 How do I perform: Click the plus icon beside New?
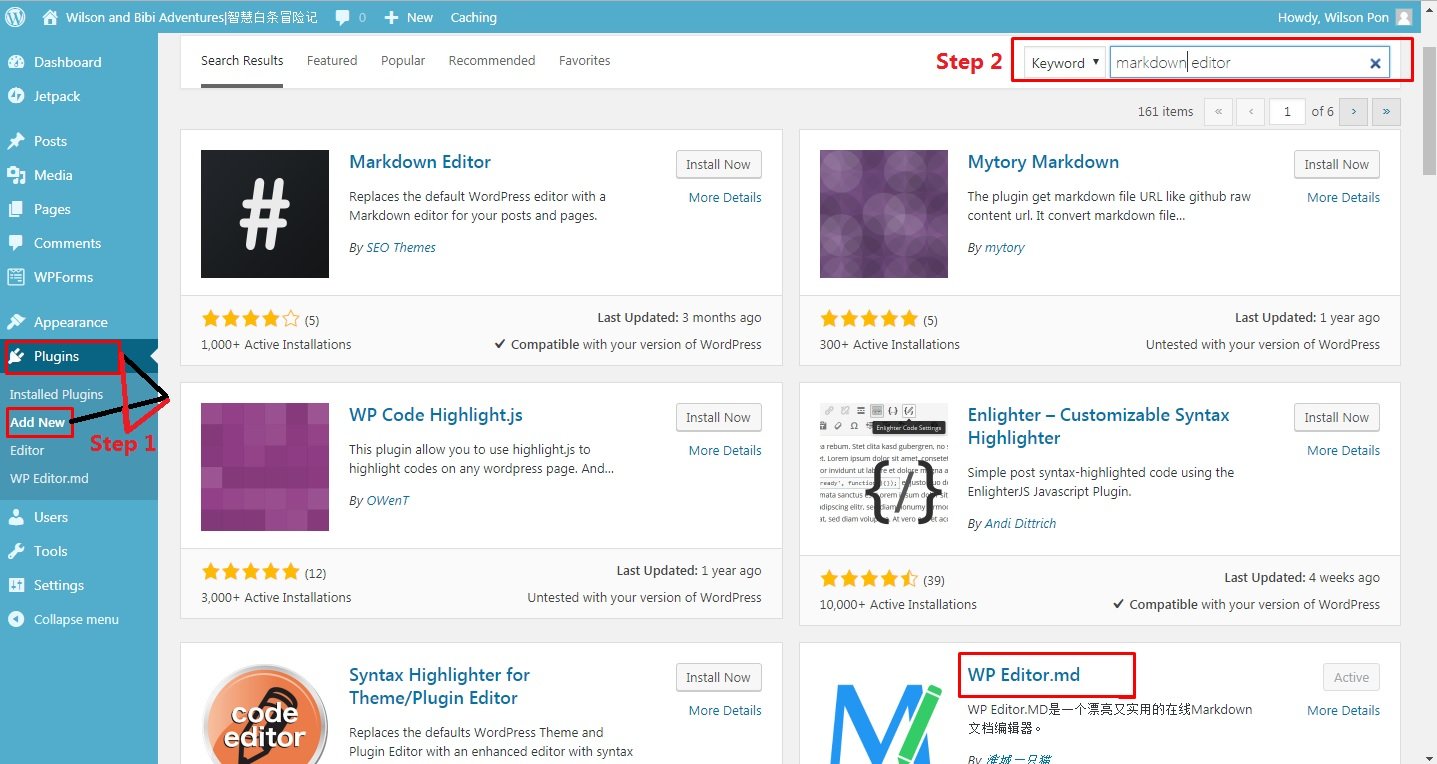(391, 17)
